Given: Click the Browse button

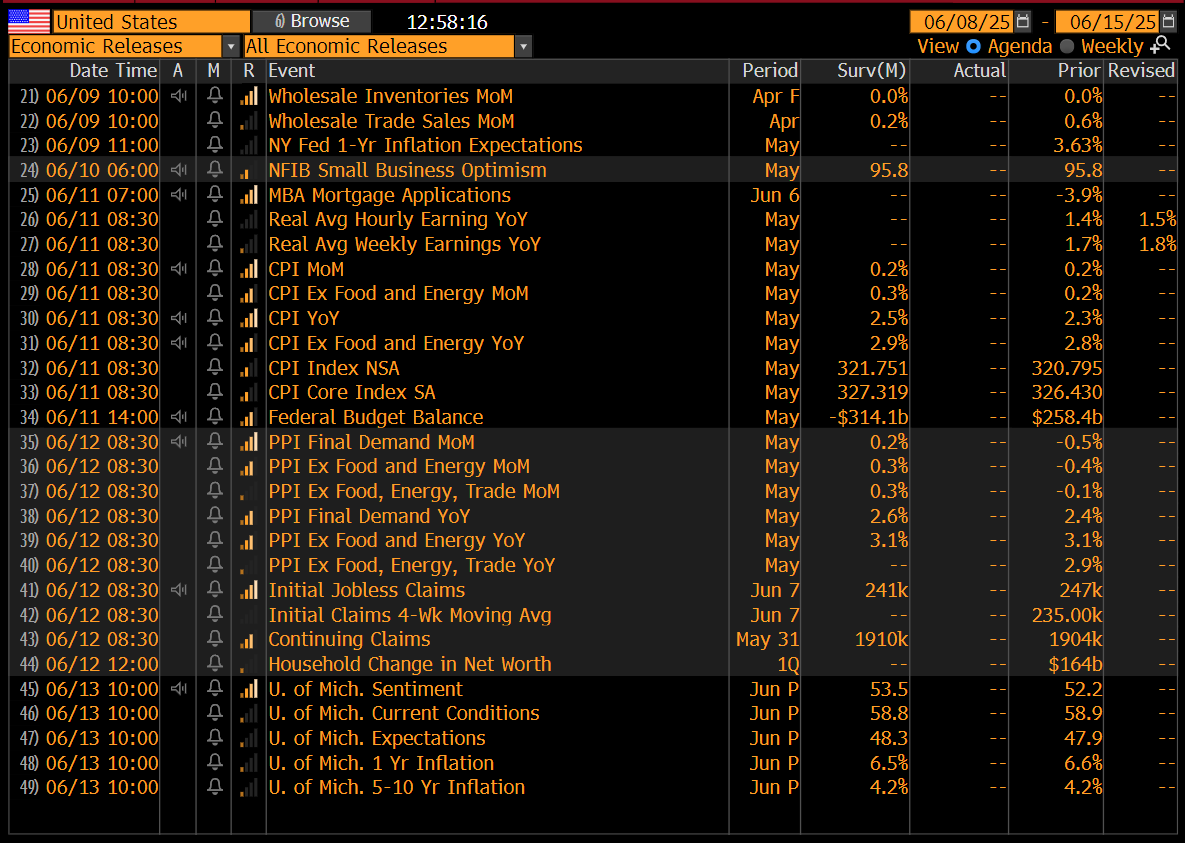Looking at the screenshot, I should click(311, 21).
